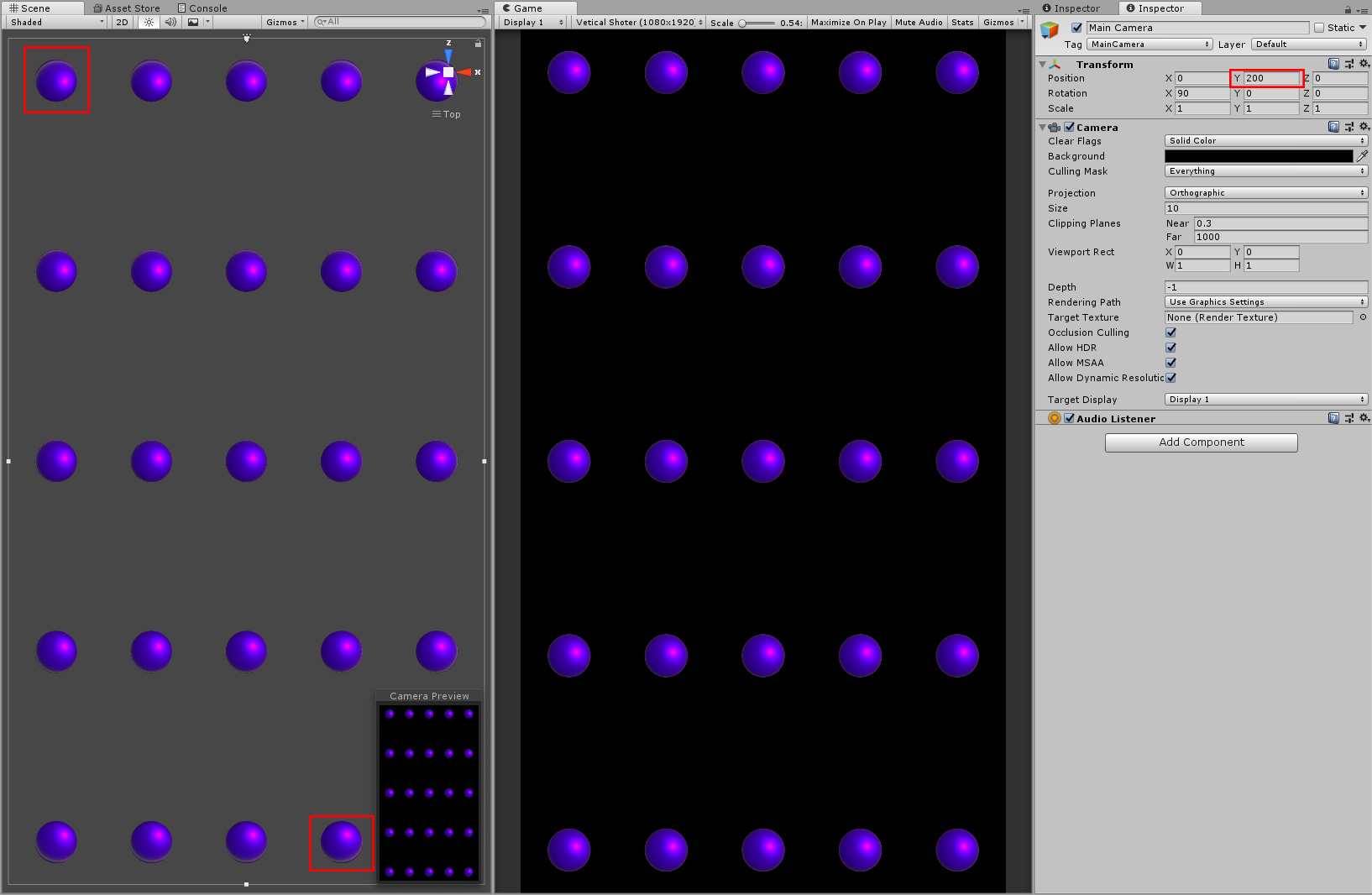Screen dimensions: 1372x895
Task: Open Clear Flags Solid Color dropdown
Action: click(x=1266, y=140)
